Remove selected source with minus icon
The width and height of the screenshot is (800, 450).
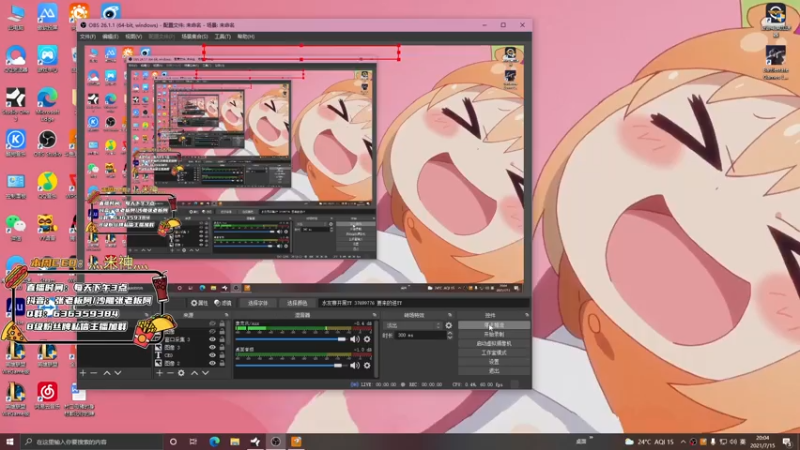(170, 373)
